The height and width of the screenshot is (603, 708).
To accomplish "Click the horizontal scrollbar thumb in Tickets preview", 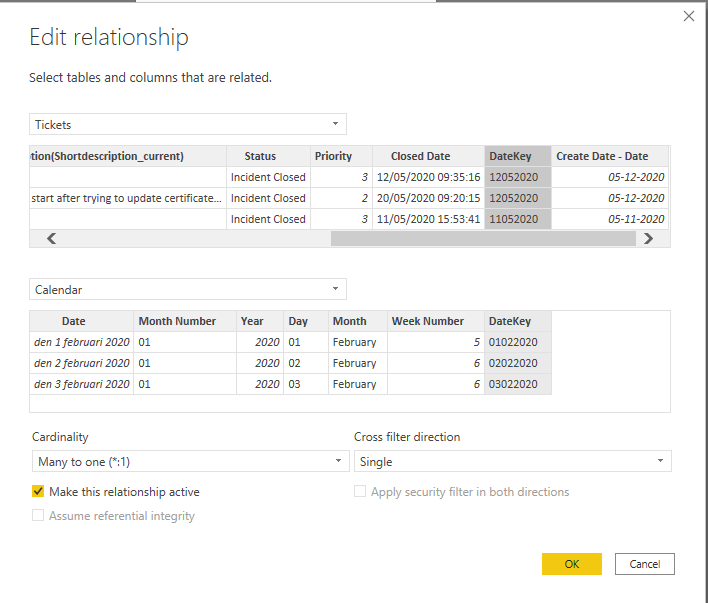I will click(x=483, y=238).
